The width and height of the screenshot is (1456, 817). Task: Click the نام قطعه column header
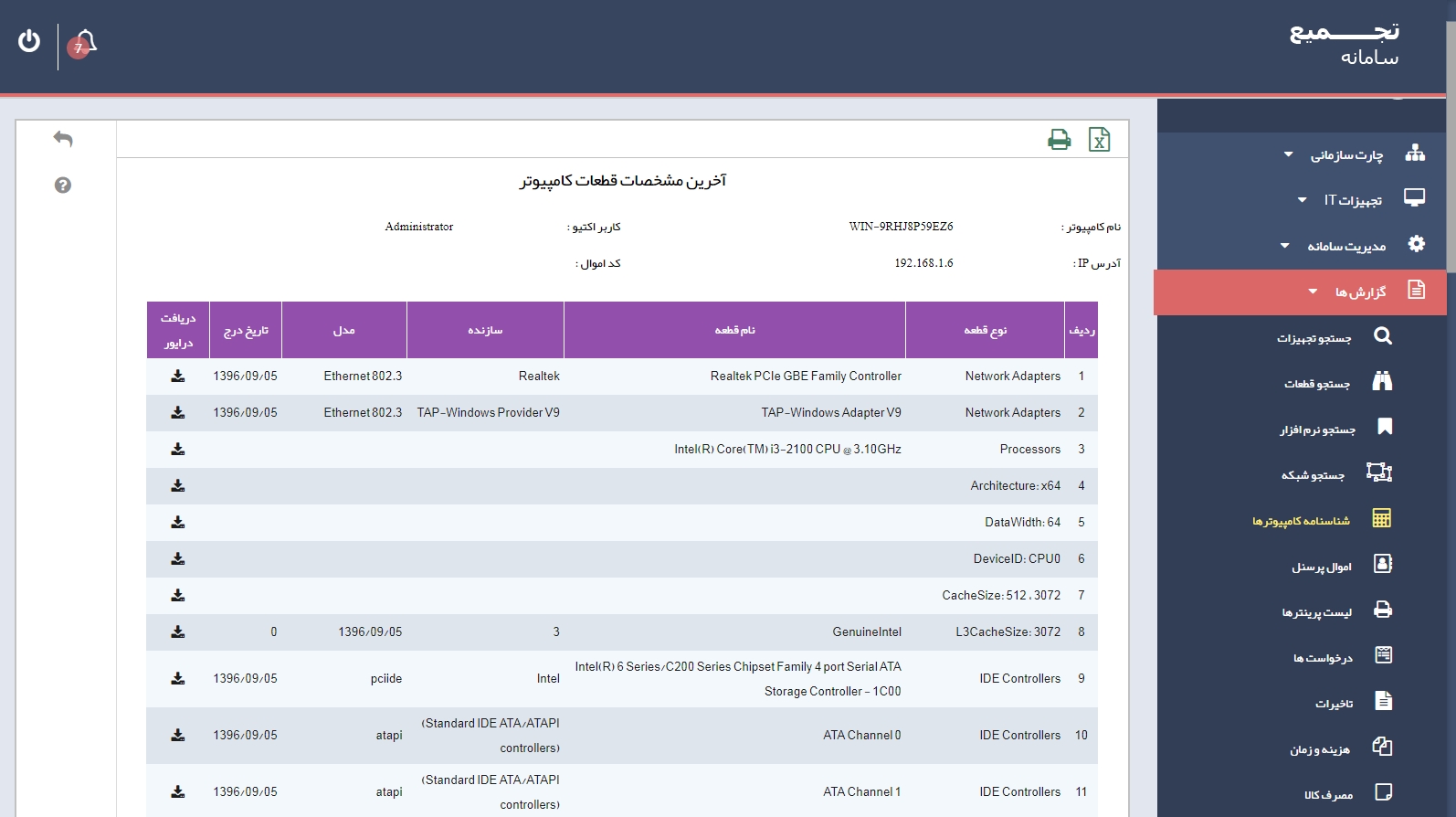tap(734, 330)
